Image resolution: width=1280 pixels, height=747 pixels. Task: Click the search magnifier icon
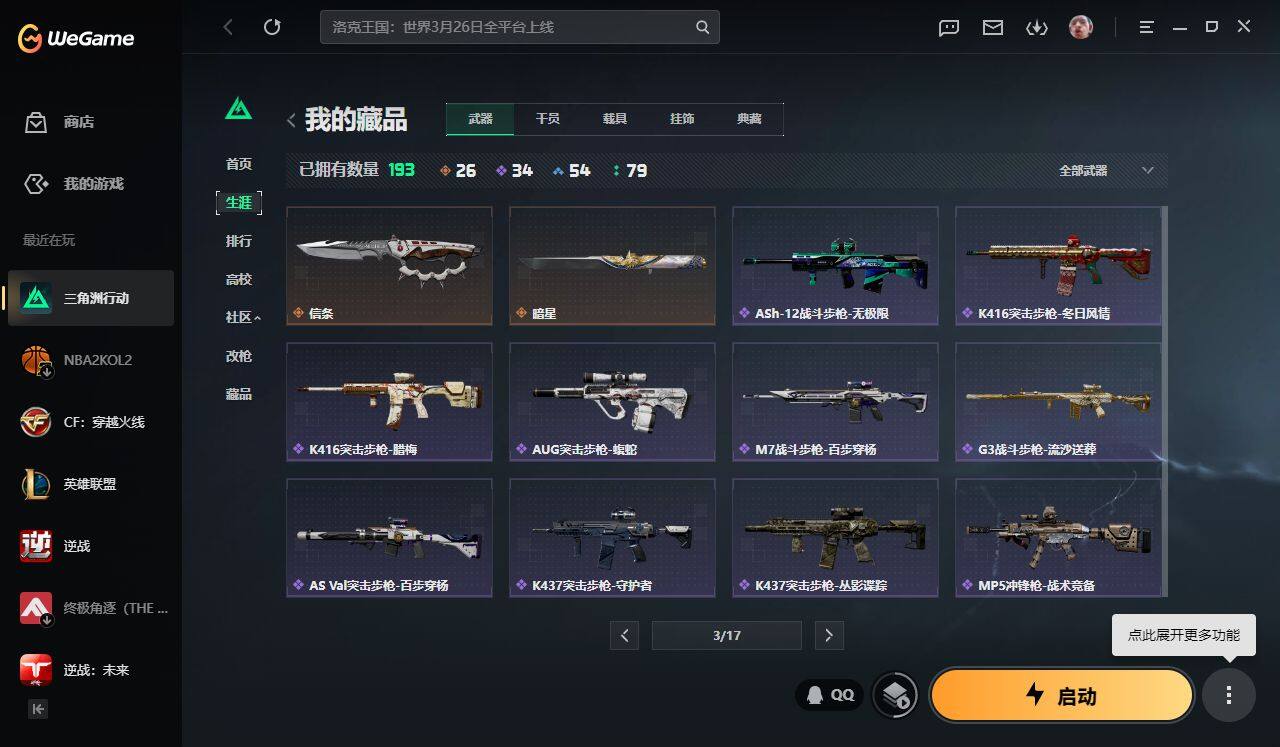pyautogui.click(x=703, y=27)
